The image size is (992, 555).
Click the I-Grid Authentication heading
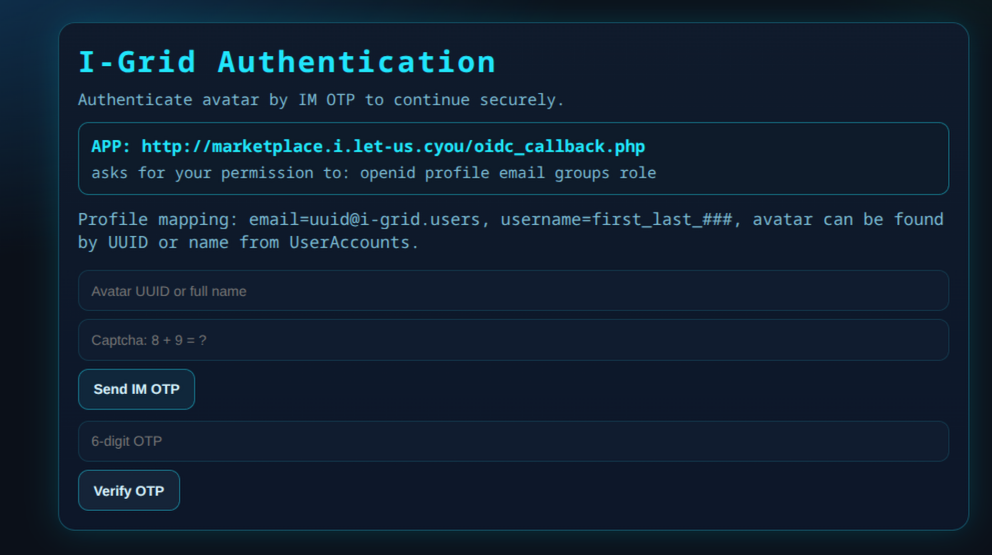(287, 62)
